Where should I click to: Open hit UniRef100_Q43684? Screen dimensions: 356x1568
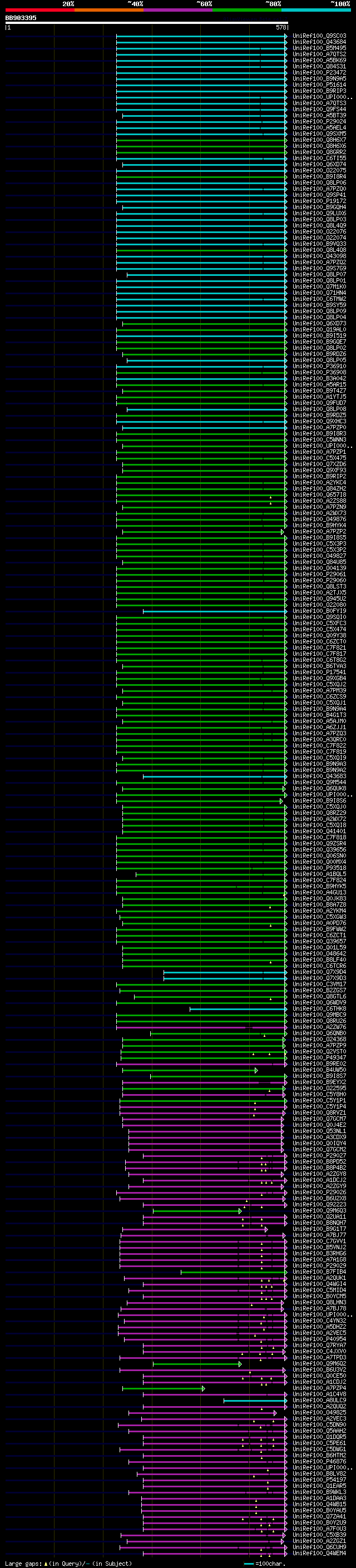pyautogui.click(x=319, y=42)
